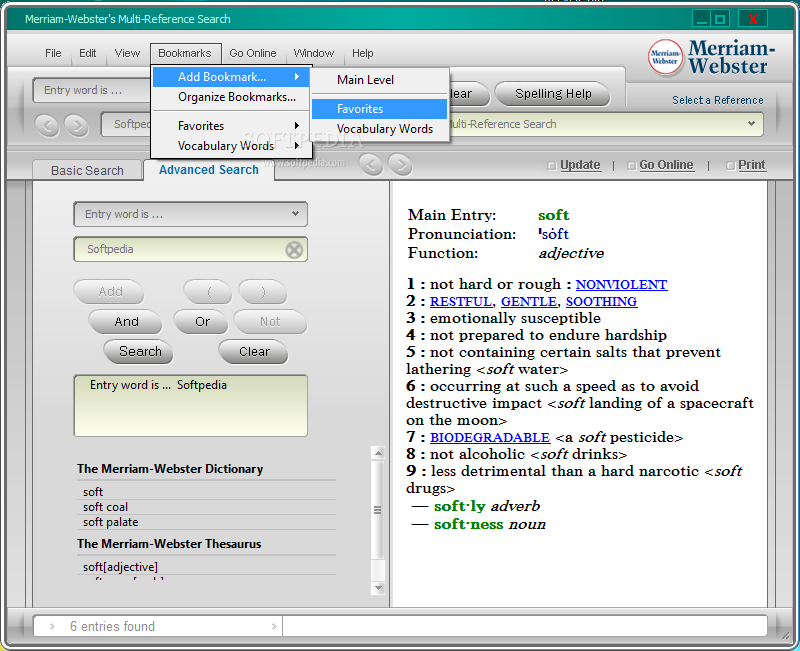Click the Update link
Screen dimensions: 800x651
[x=580, y=165]
